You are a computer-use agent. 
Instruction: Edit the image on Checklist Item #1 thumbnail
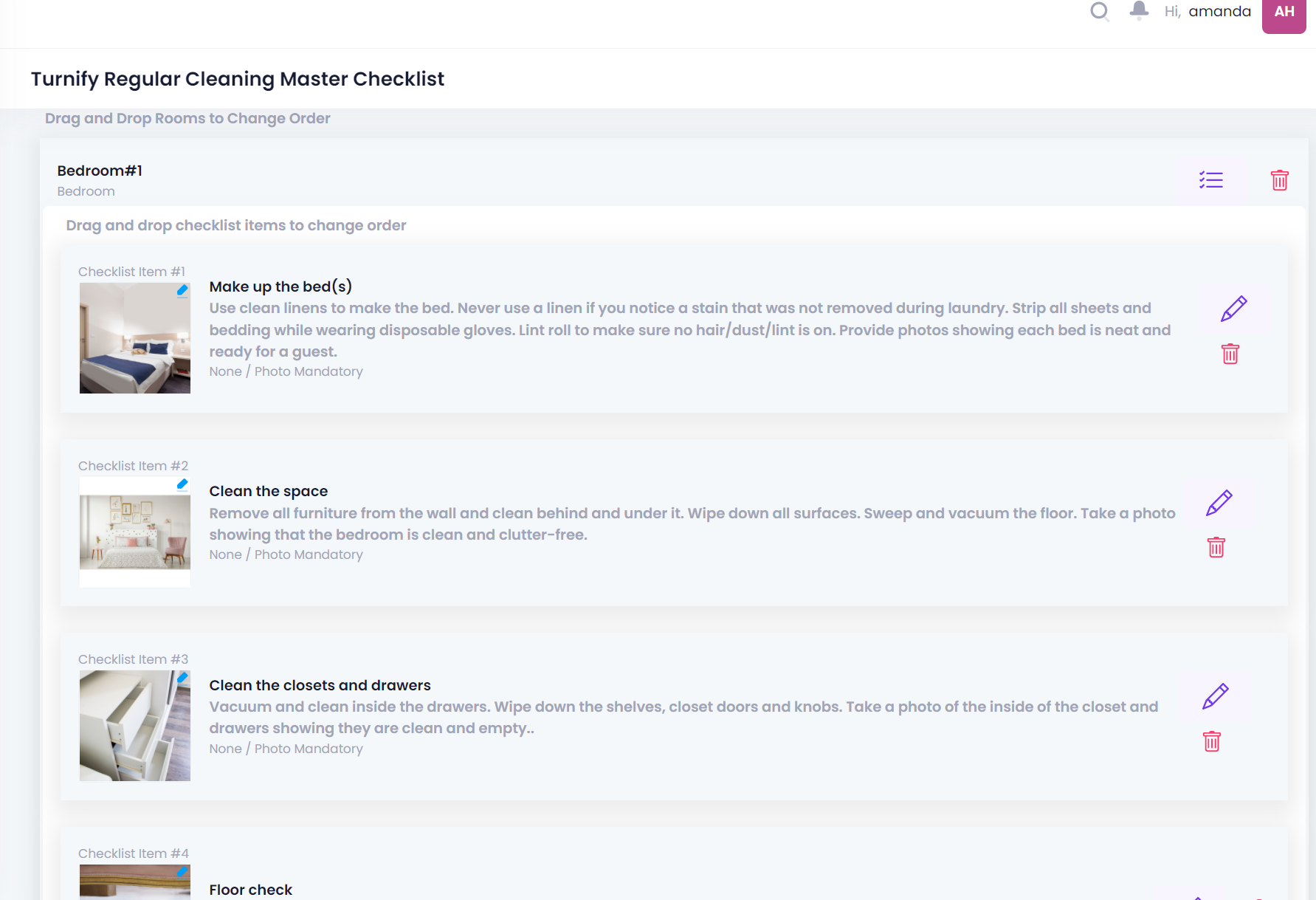pos(182,290)
